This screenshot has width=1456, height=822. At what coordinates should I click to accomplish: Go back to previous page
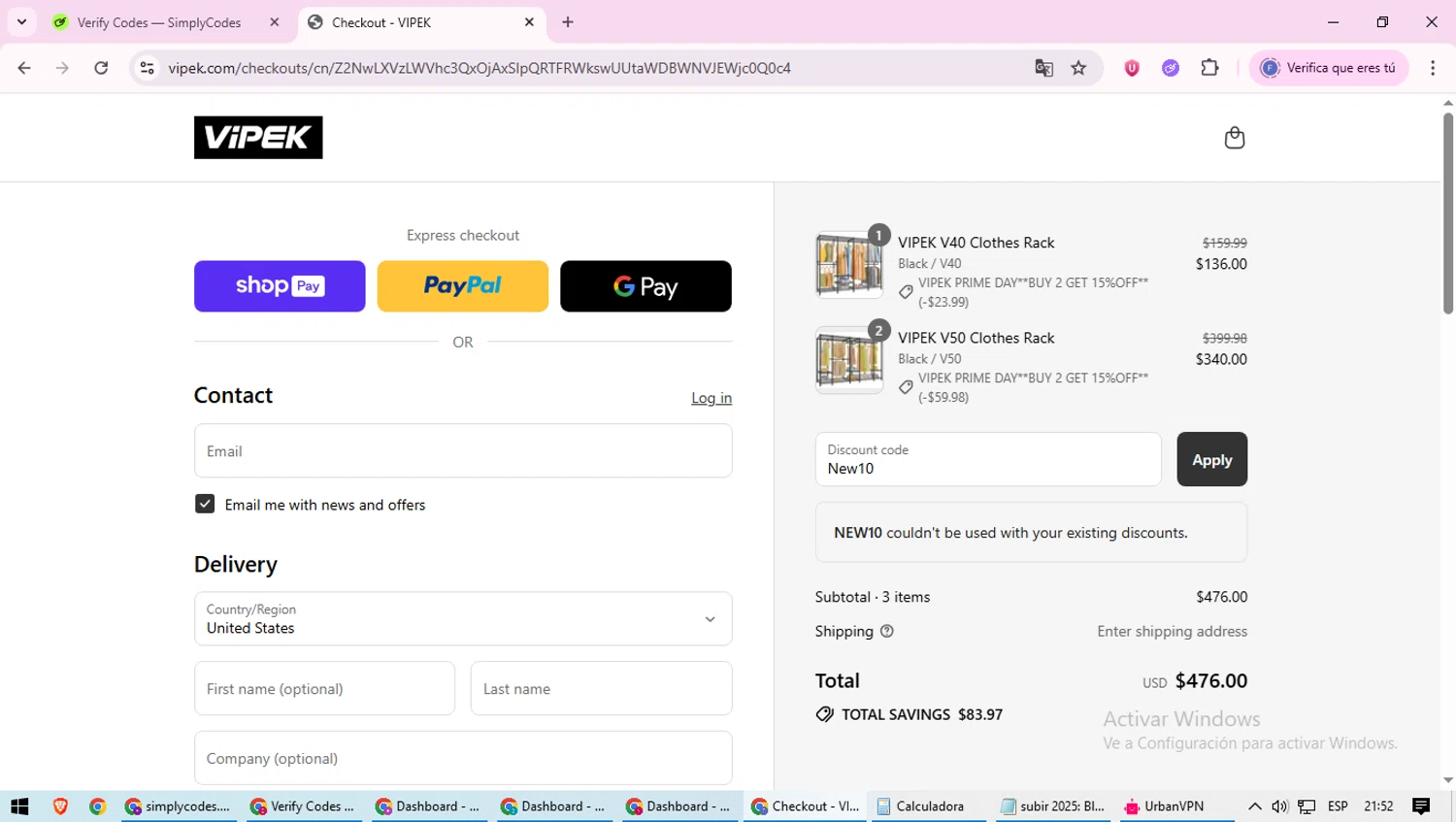tap(24, 68)
